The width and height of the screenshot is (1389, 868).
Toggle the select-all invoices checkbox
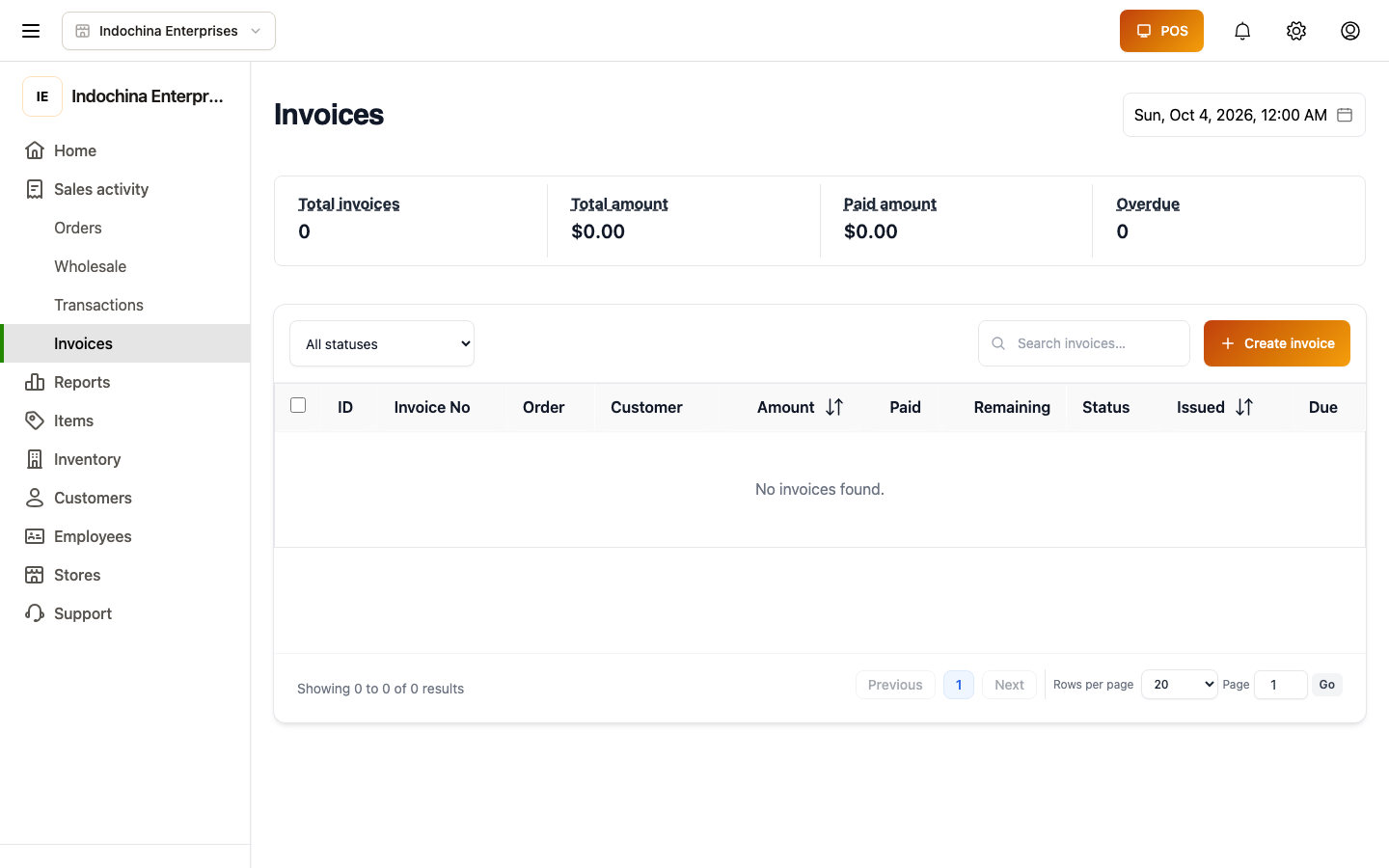pyautogui.click(x=298, y=405)
